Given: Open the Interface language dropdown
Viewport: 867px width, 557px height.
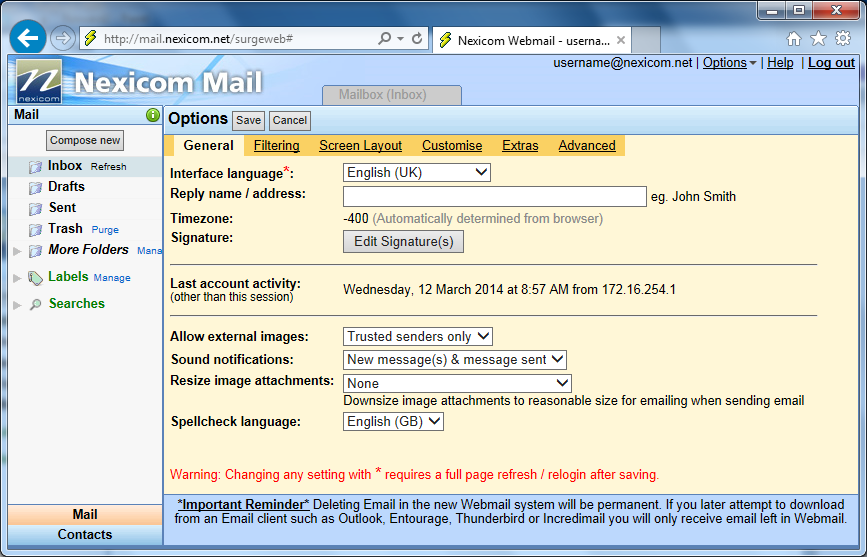Looking at the screenshot, I should click(x=416, y=173).
